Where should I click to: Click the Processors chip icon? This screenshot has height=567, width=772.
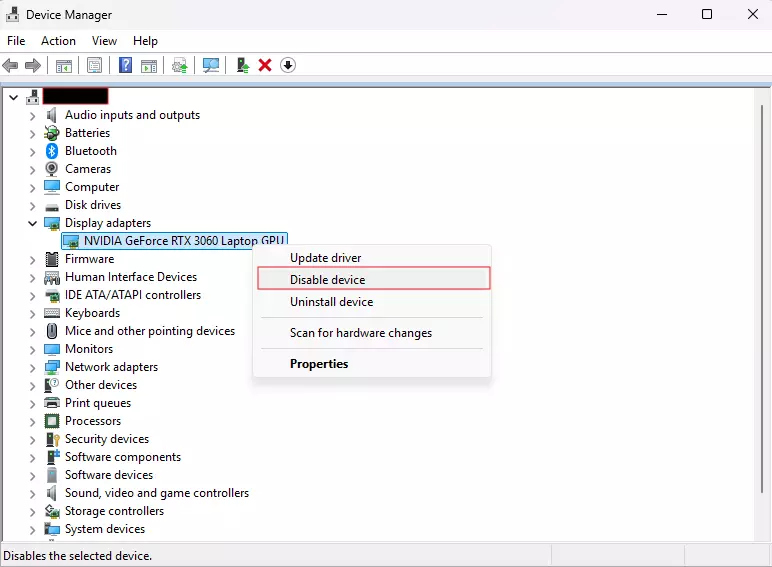(x=52, y=421)
